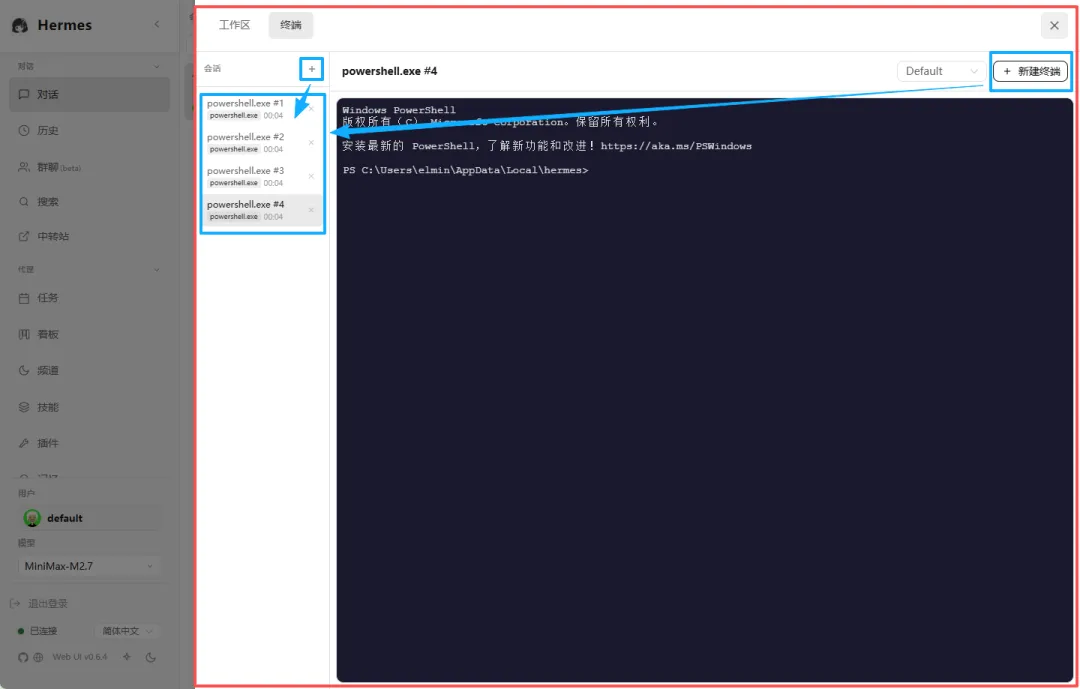Screen dimensions: 1080x689
Task: Click the sparkle icon beside Web UI version
Action: point(127,657)
